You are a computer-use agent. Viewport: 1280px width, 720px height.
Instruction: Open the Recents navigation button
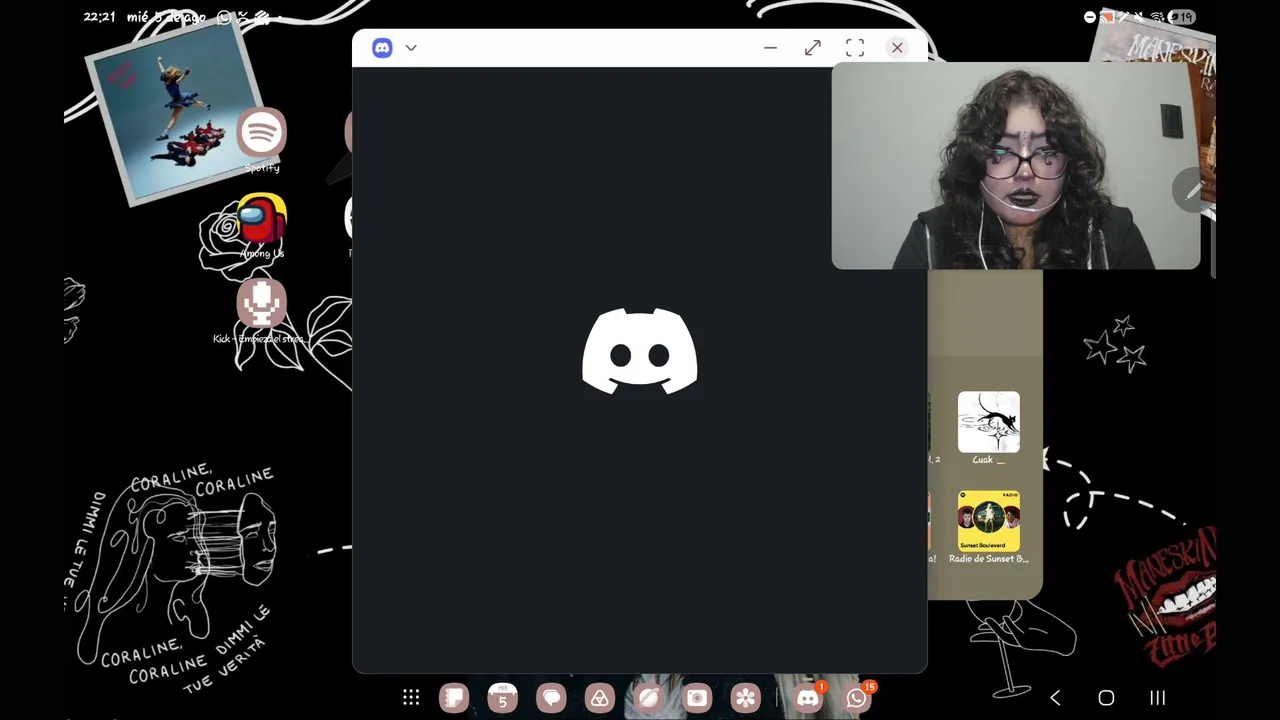tap(1157, 698)
